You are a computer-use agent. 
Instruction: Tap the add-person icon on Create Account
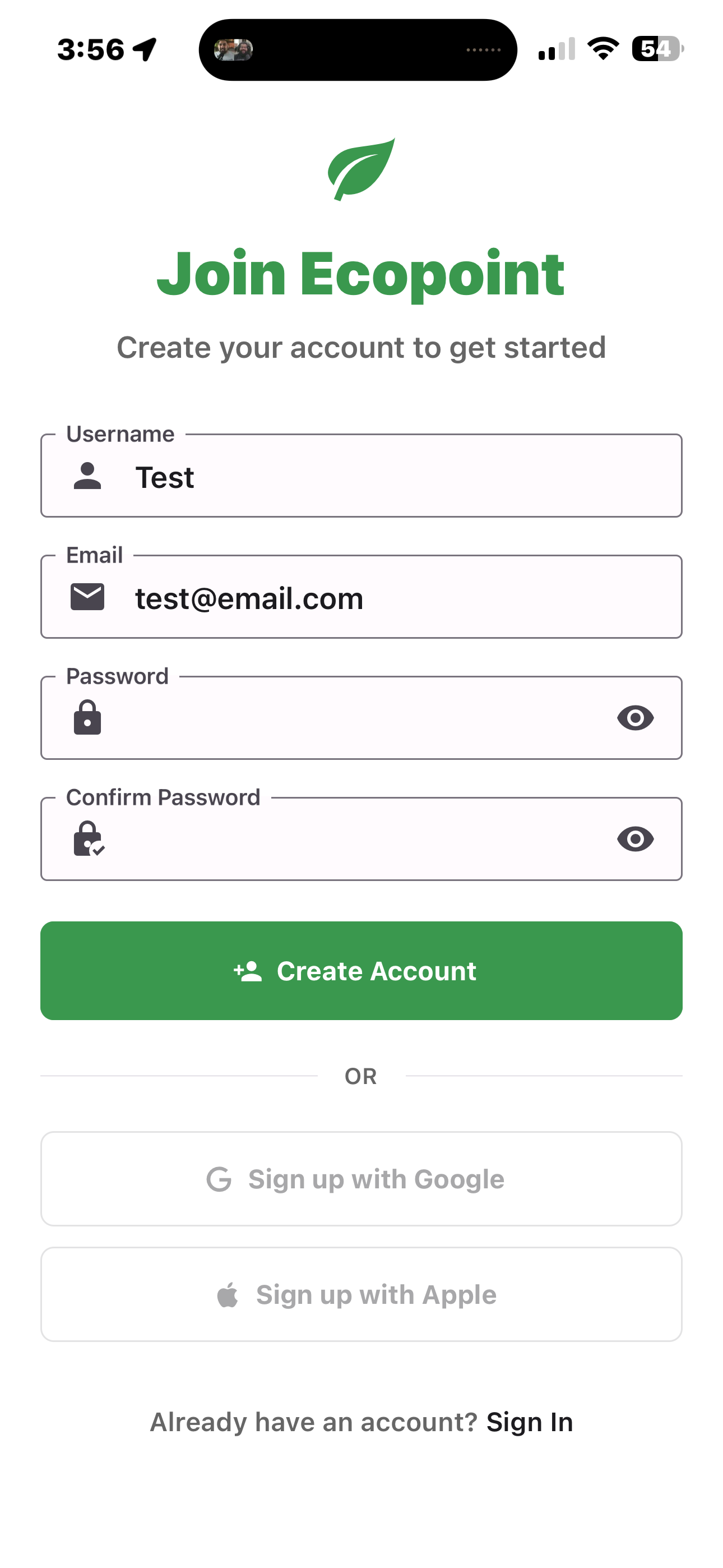[x=248, y=971]
